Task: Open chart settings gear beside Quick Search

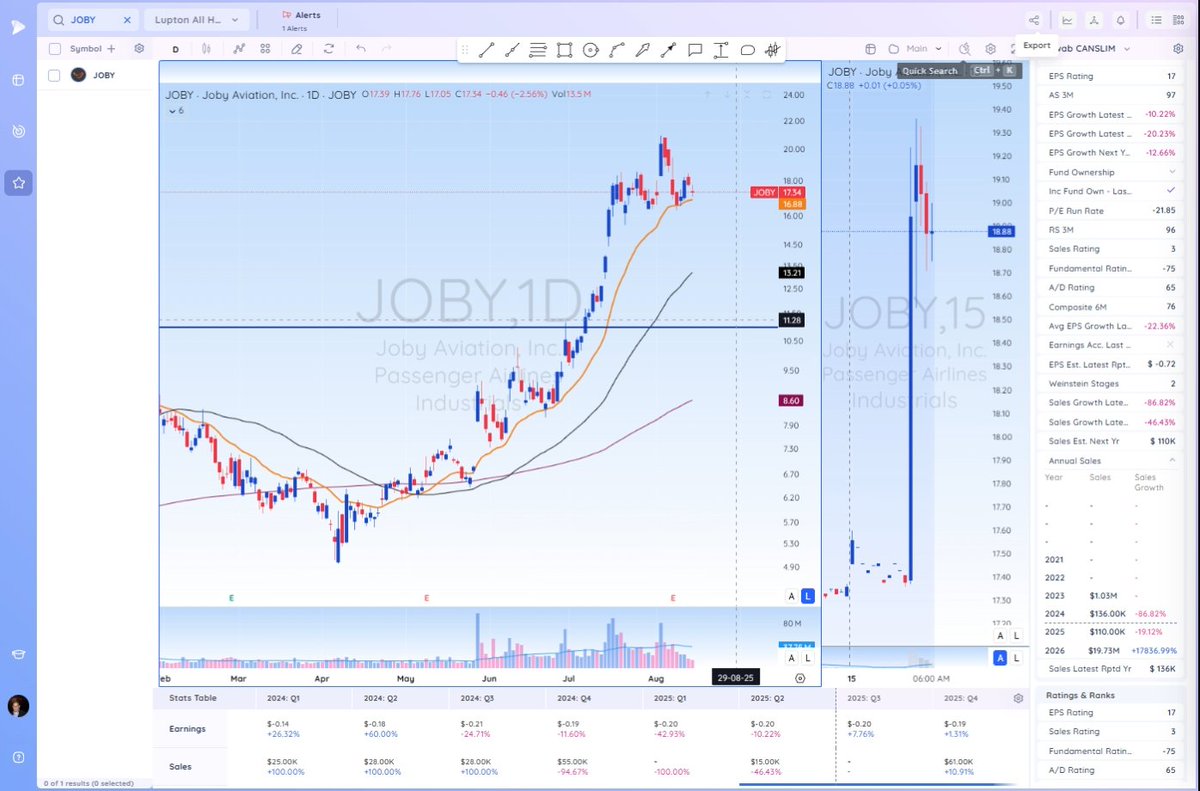Action: click(x=990, y=48)
